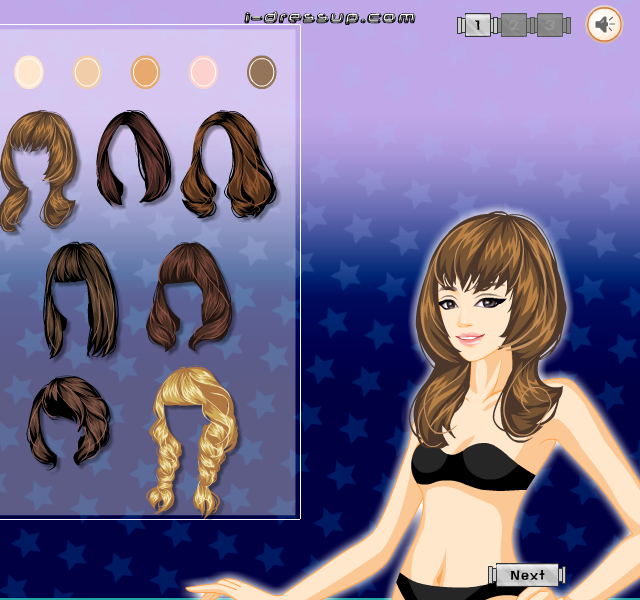The image size is (640, 600).
Task: Pick the short messy dark brown hairstyle
Action: (x=68, y=422)
